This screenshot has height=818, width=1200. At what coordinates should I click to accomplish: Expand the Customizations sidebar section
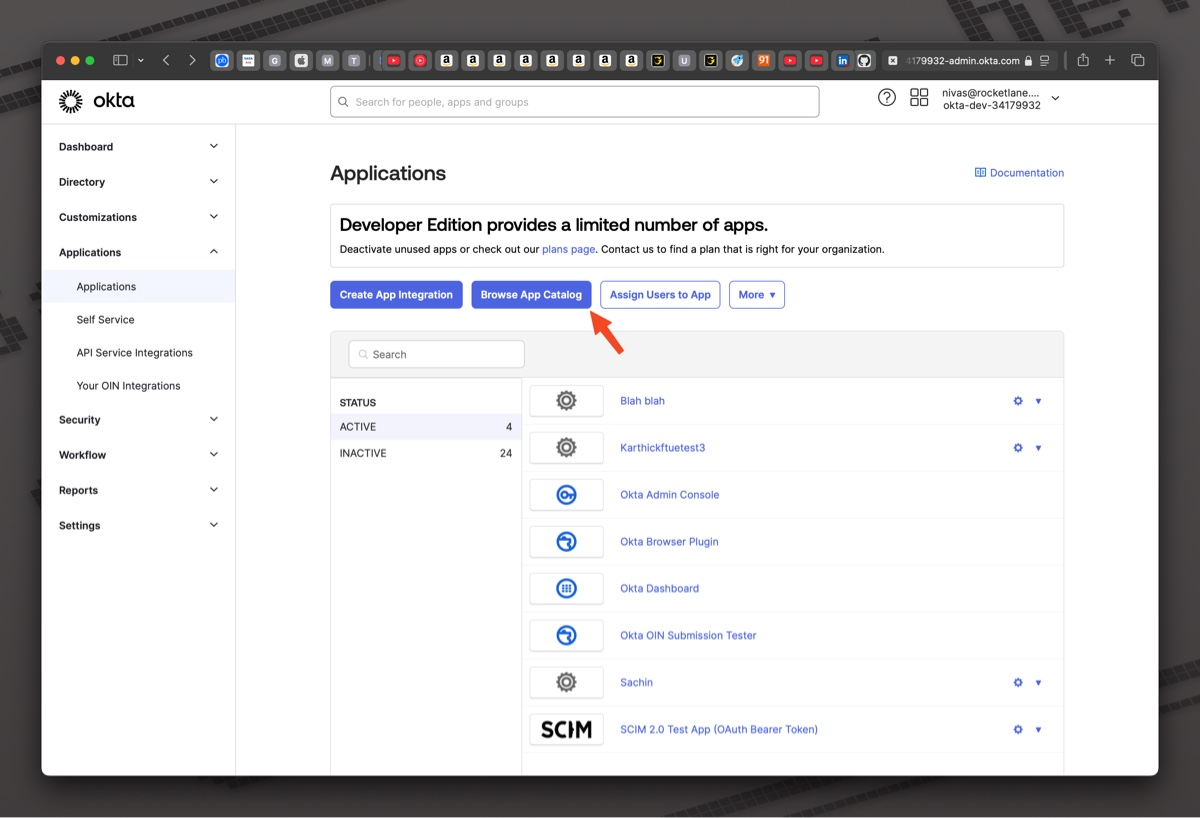click(214, 217)
